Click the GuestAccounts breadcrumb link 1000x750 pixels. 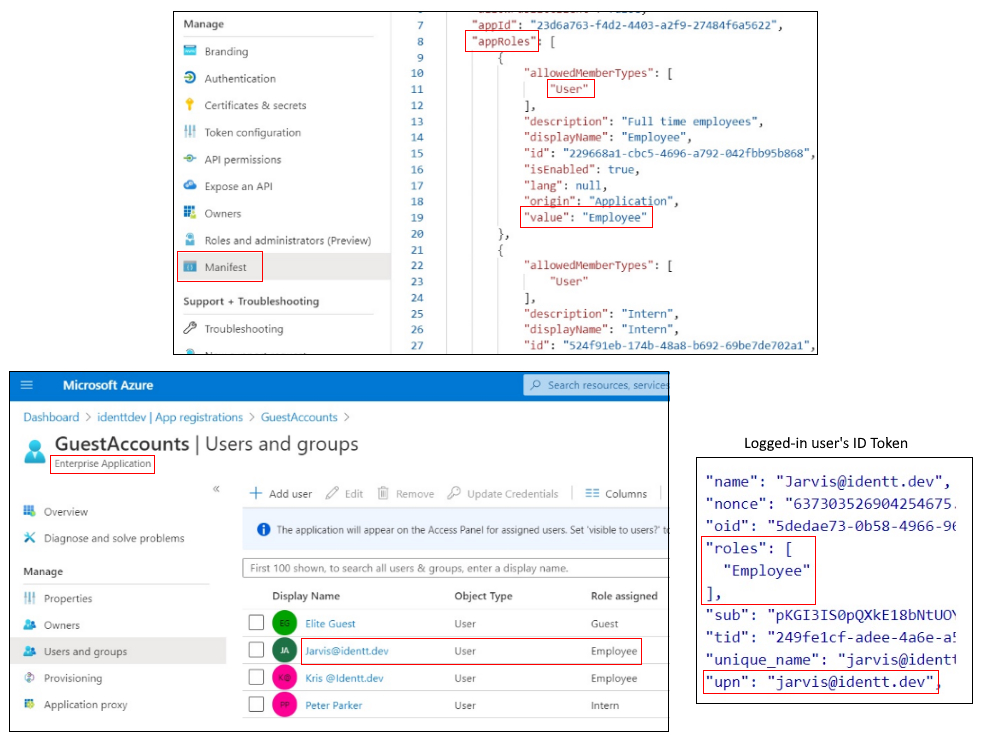(298, 417)
